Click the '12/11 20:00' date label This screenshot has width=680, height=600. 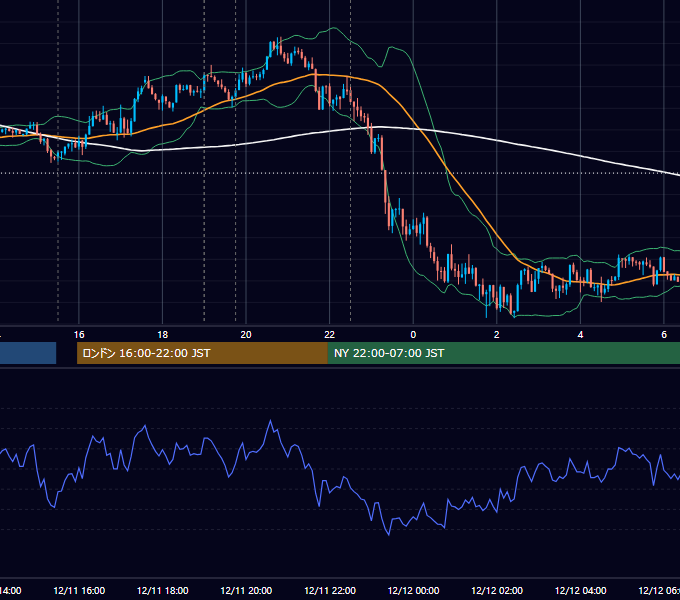point(246,591)
